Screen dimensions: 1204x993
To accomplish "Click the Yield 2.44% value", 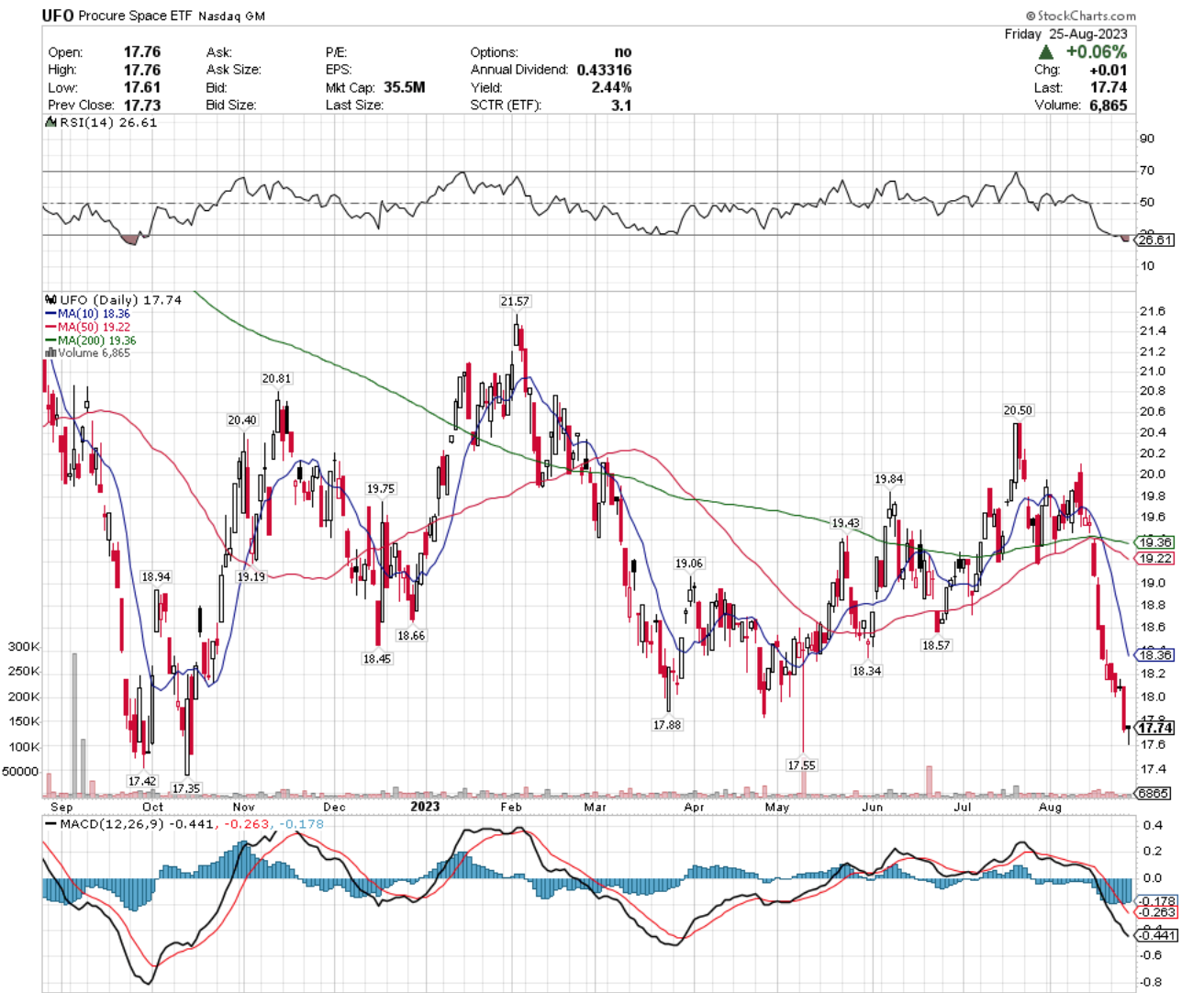I will tap(611, 87).
